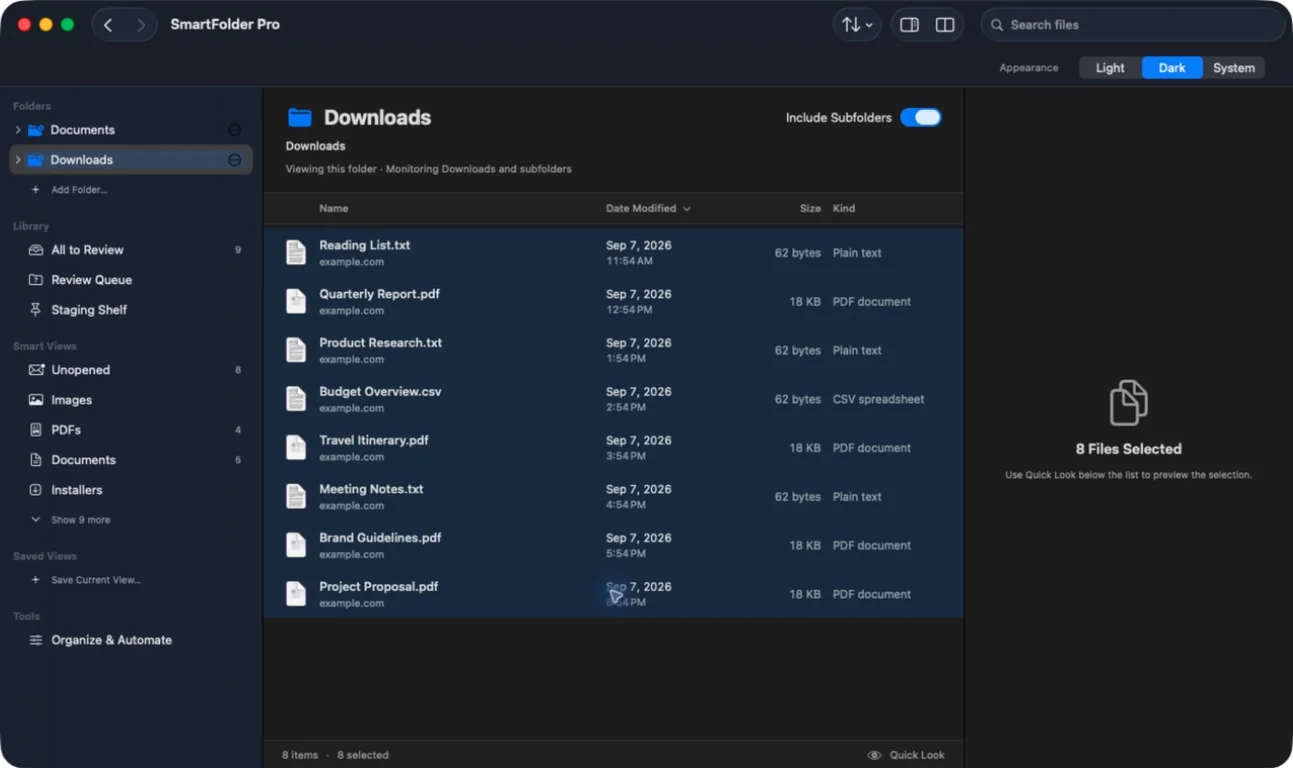Select the Documents smart view icon
1293x768 pixels.
click(36, 460)
